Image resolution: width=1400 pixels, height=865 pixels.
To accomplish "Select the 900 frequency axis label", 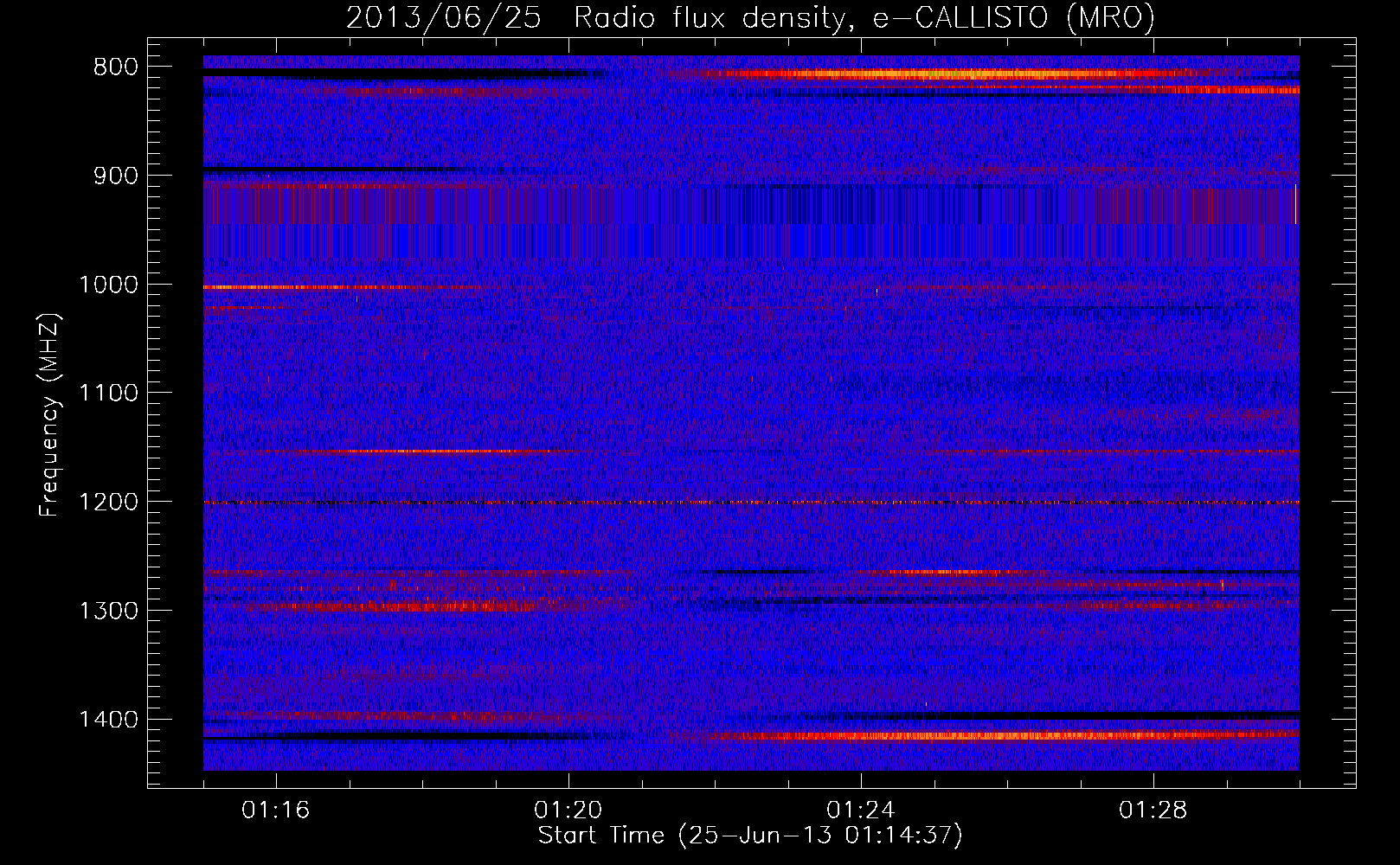I will pyautogui.click(x=115, y=176).
